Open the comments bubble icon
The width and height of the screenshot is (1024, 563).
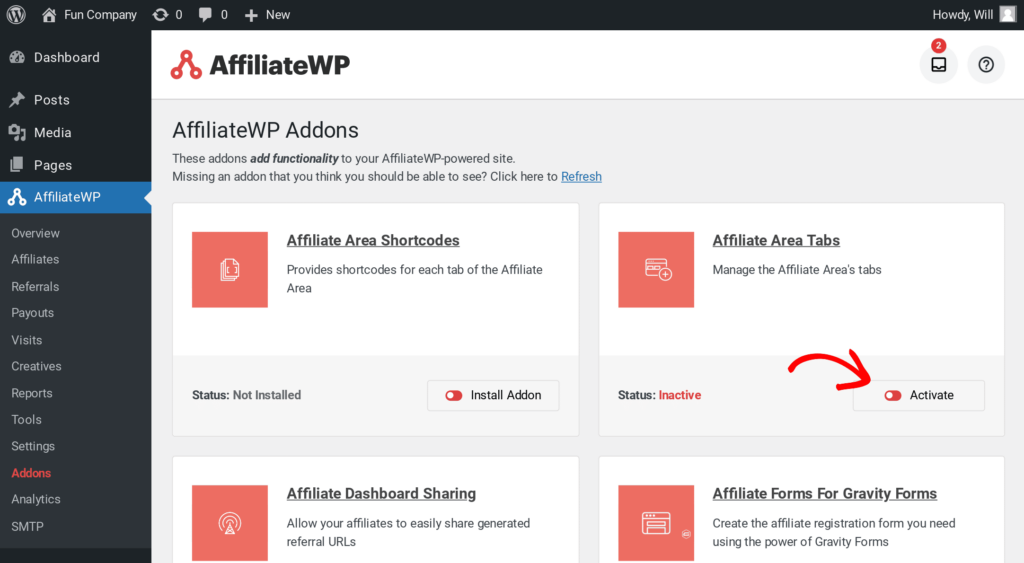point(205,14)
